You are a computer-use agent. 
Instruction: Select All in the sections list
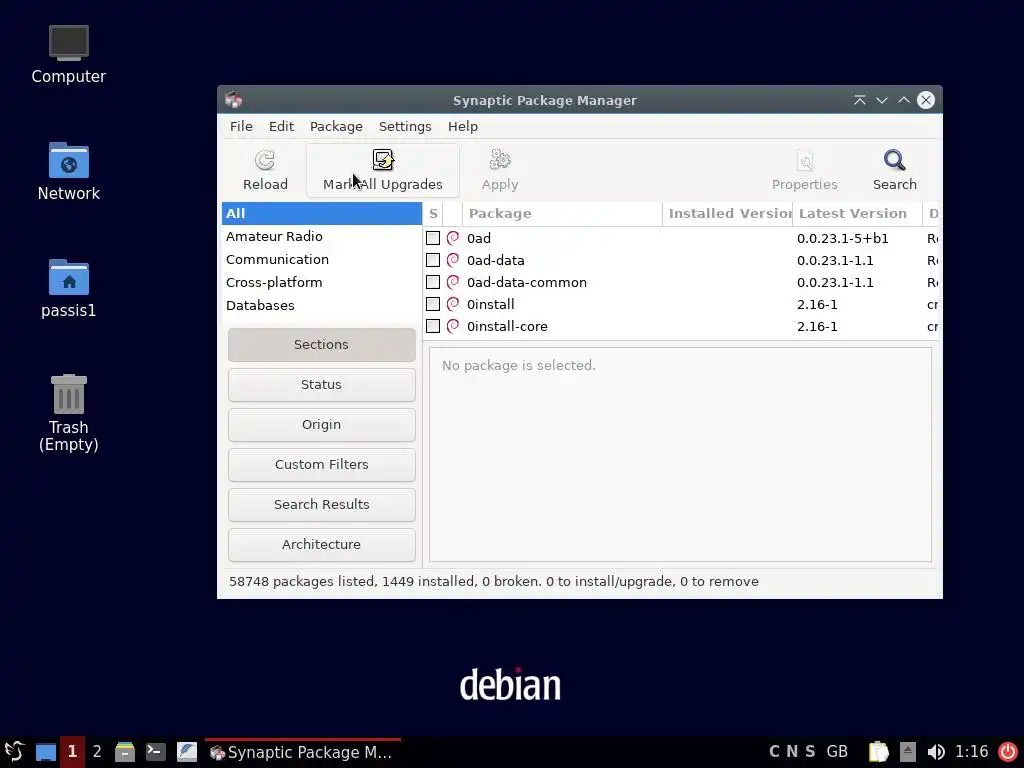click(322, 214)
